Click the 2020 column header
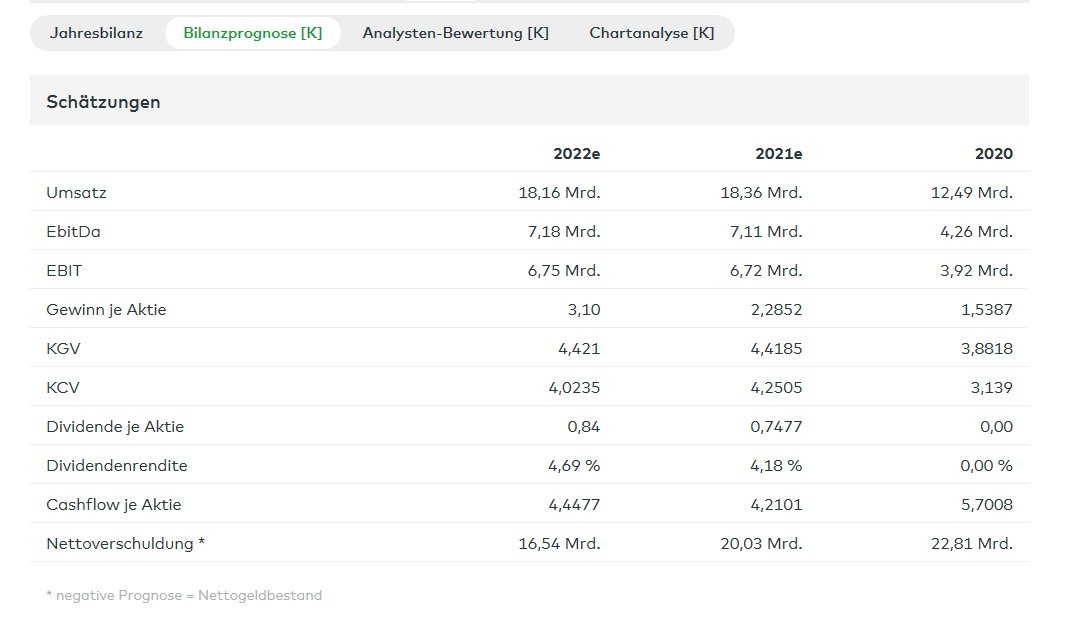Screen dimensions: 1087x618 (x=993, y=154)
